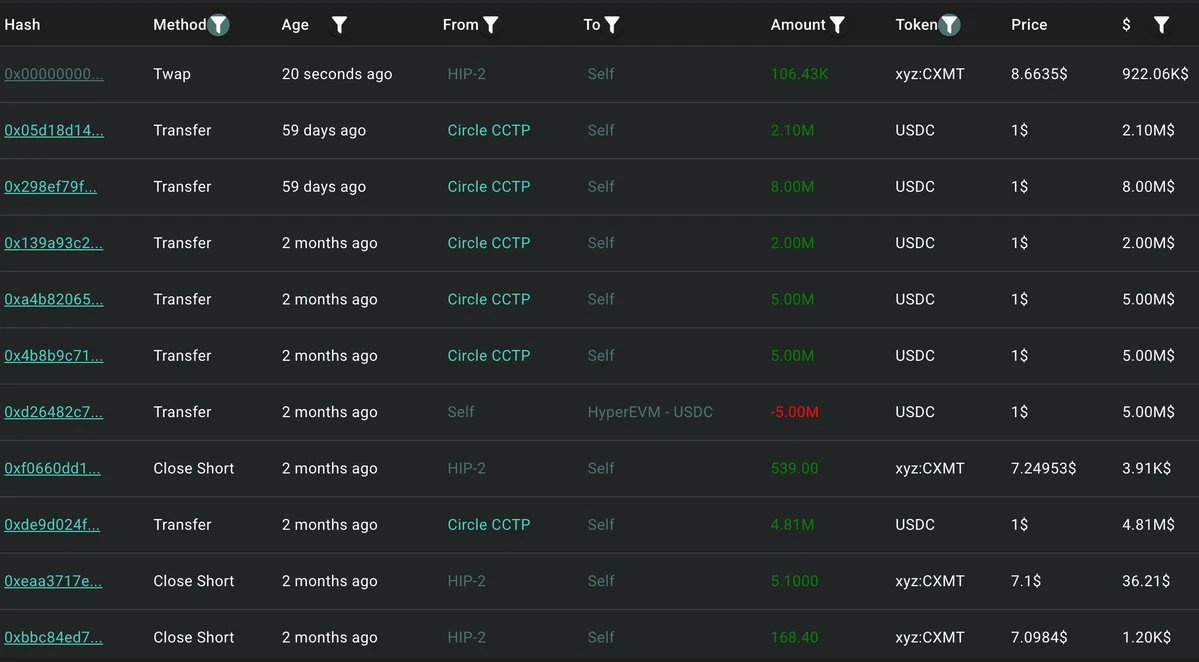Open the dollar value filter funnel
1199x662 pixels.
pyautogui.click(x=1161, y=25)
